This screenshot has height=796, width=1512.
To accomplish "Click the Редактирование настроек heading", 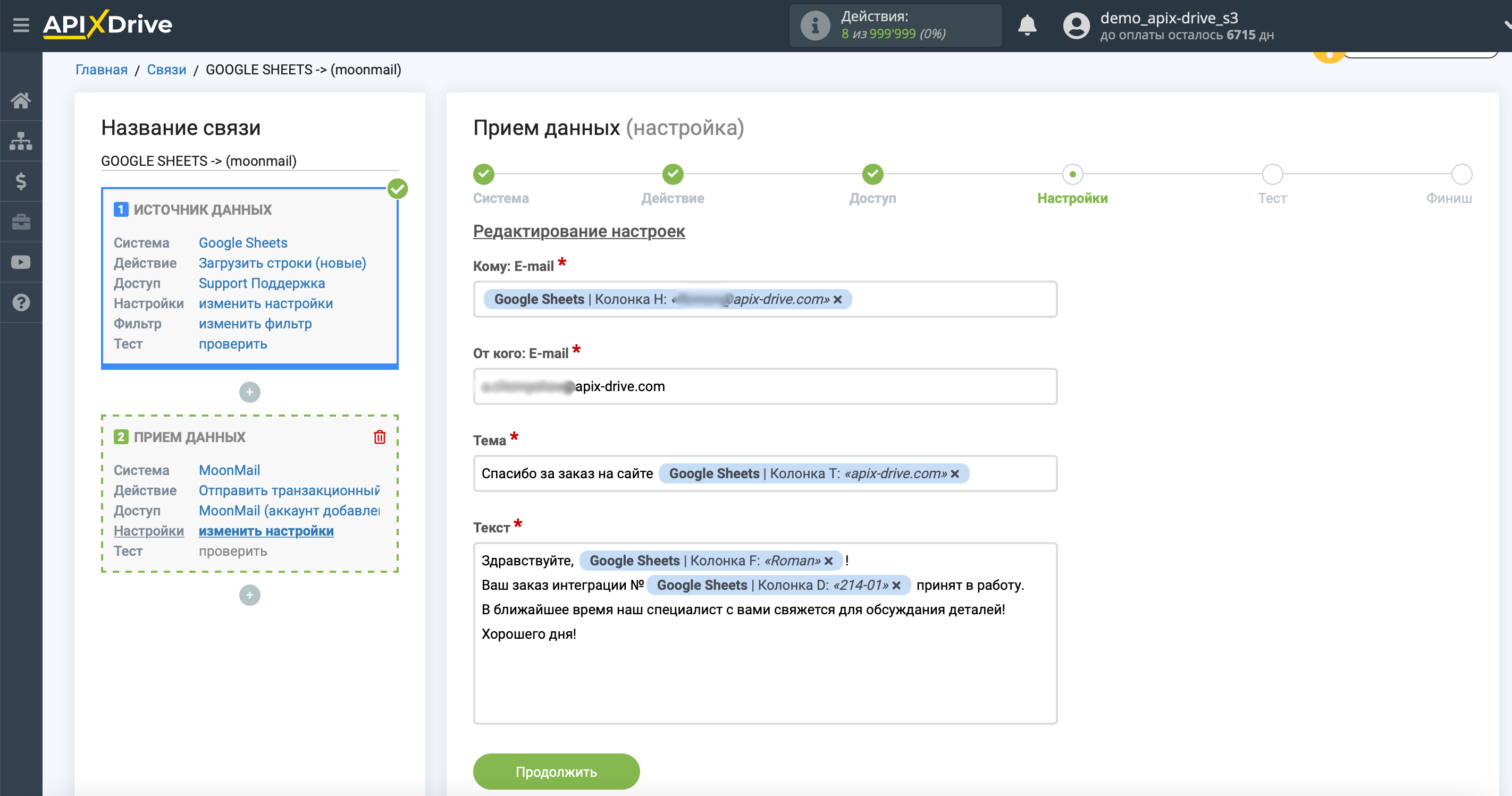I will pyautogui.click(x=579, y=231).
